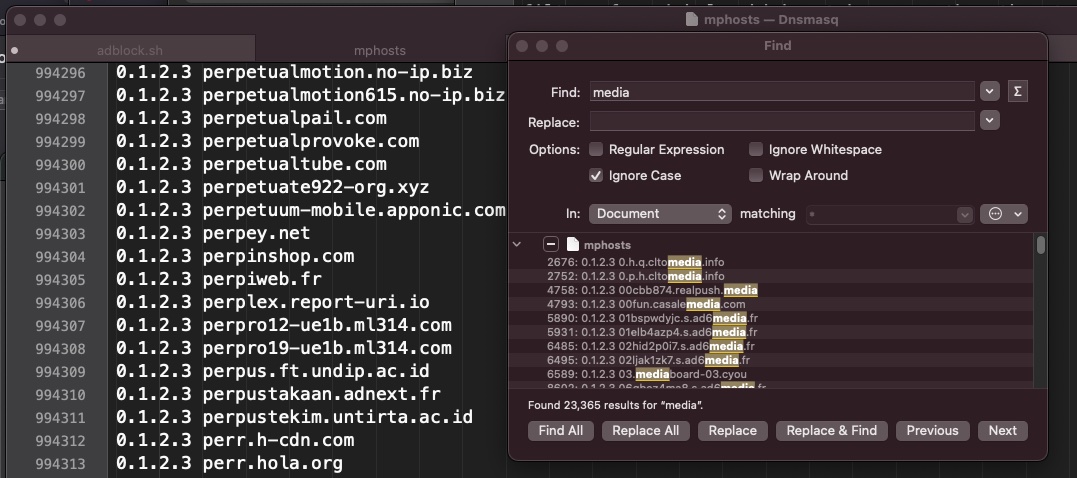Switch to the mphosts tab

(380, 50)
